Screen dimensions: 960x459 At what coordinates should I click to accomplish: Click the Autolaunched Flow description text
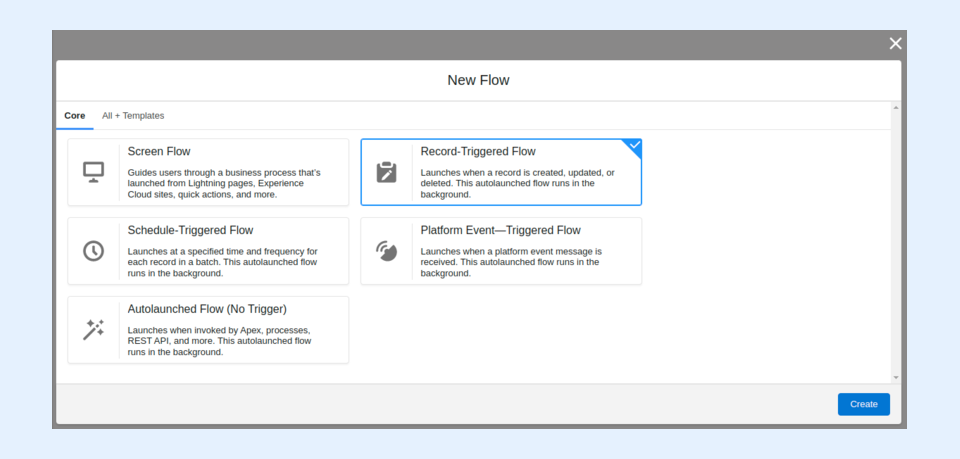[220, 340]
